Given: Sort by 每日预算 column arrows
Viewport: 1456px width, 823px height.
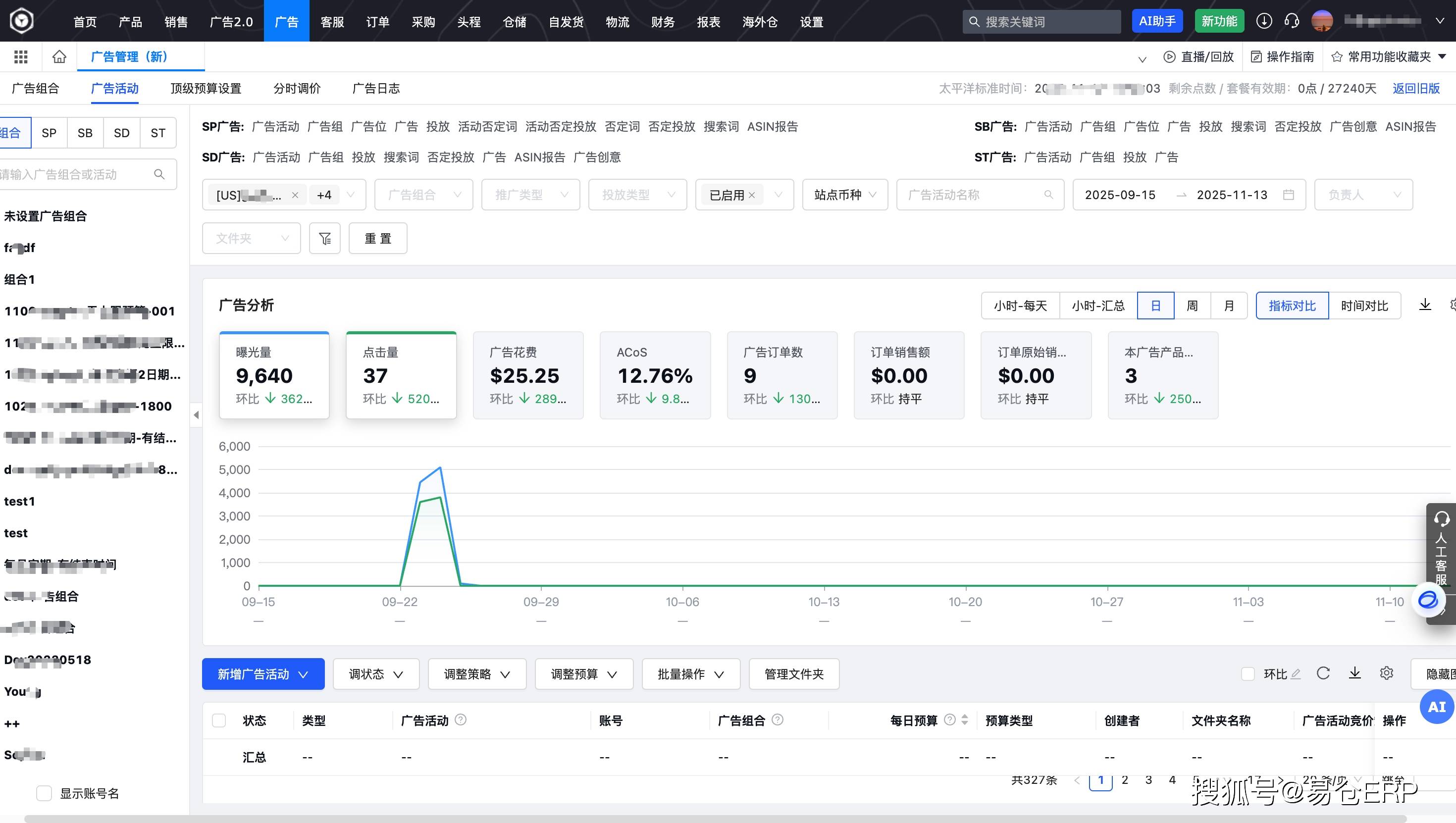Looking at the screenshot, I should 965,720.
